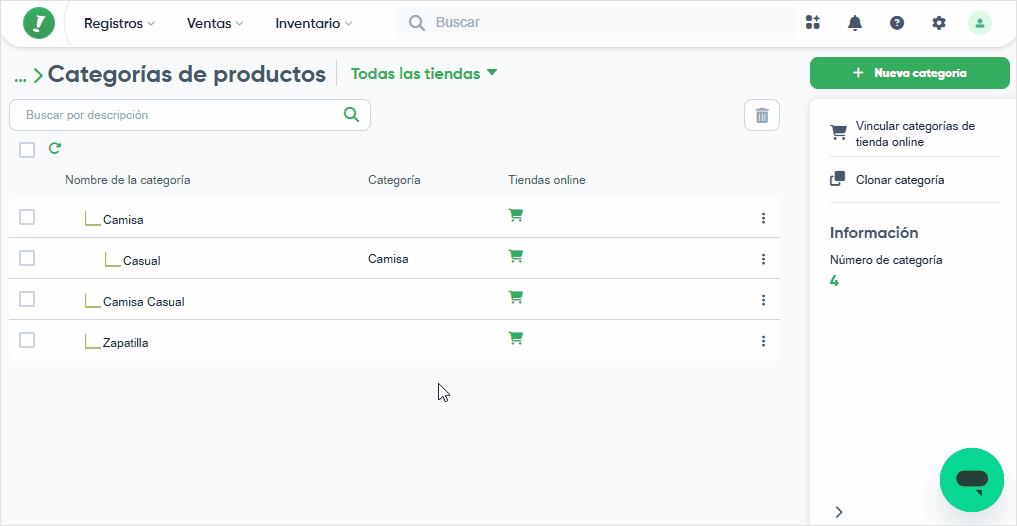Click the clone icon beside Clonar categoría
This screenshot has width=1017, height=526.
point(837,179)
